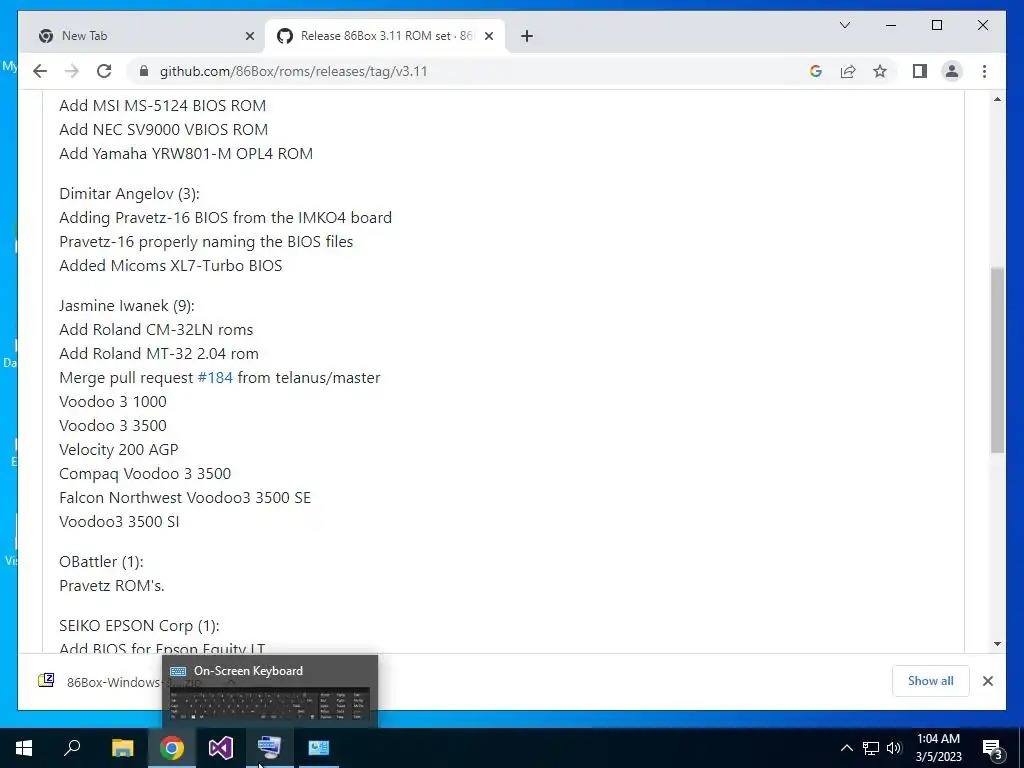The image size is (1024, 768).
Task: Click text "Added Micoms XL7-Turbo BIOS"
Action: pos(170,266)
